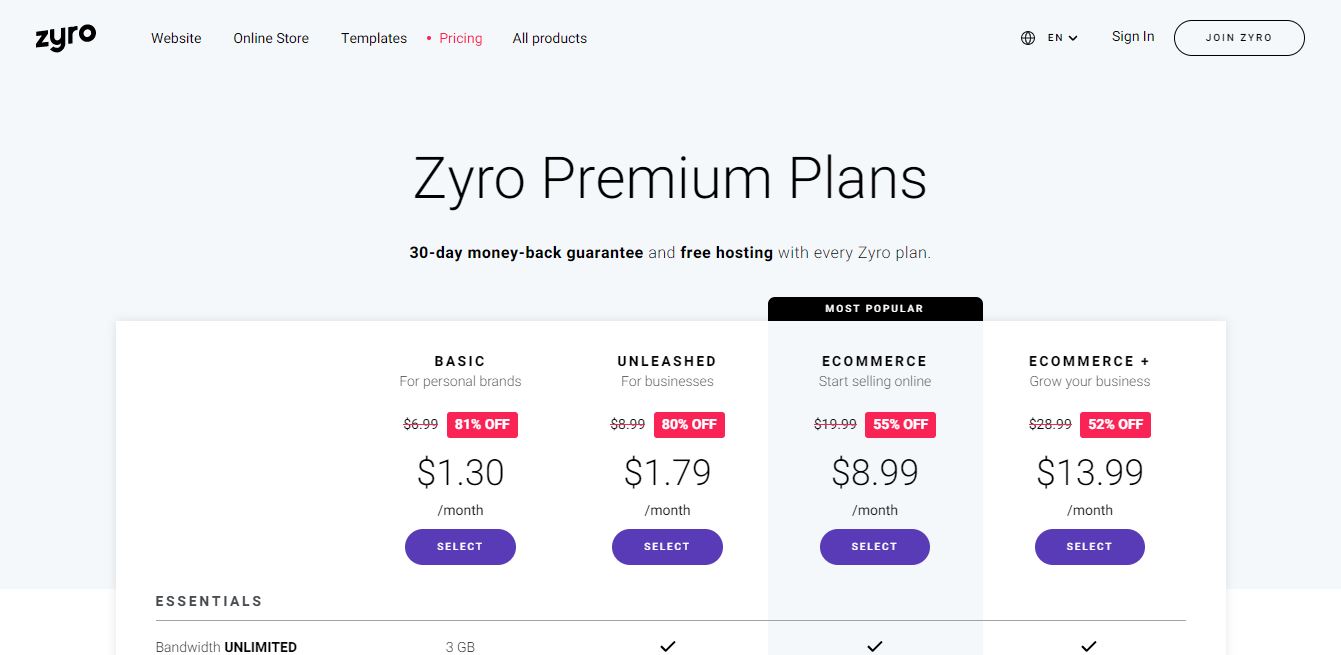Image resolution: width=1341 pixels, height=655 pixels.
Task: Click the 81% OFF discount badge
Action: pyautogui.click(x=482, y=424)
